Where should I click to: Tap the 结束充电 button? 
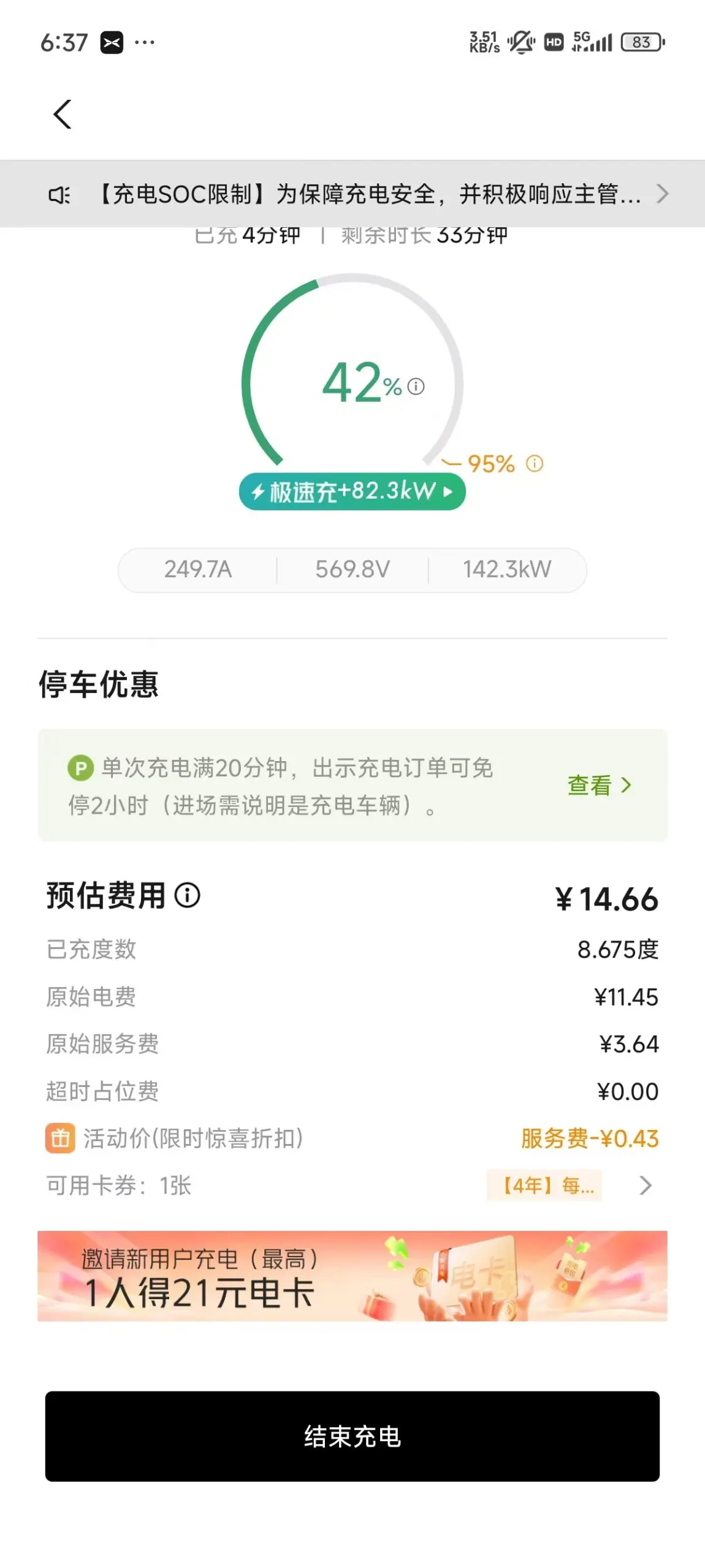[x=352, y=1436]
